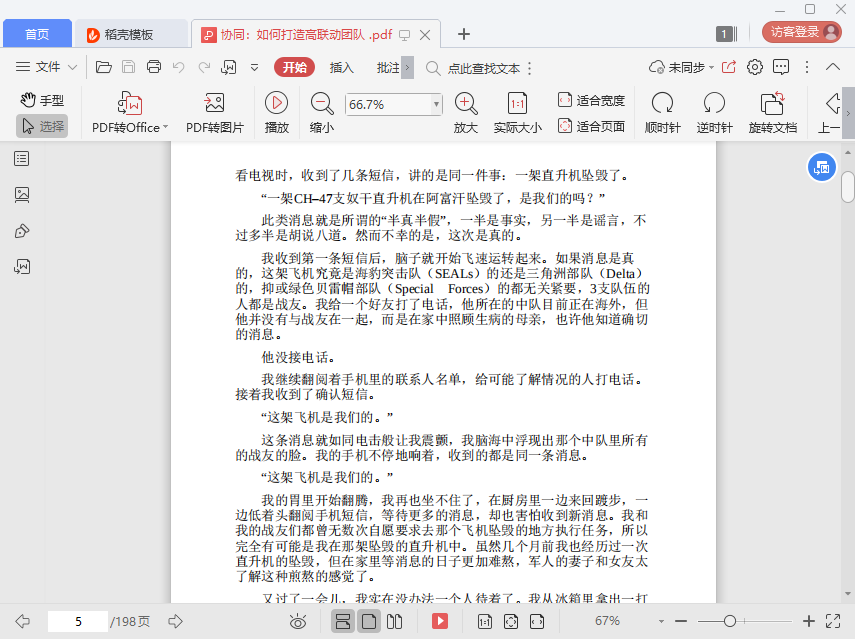Start slideshow with 播放 button

tap(276, 113)
